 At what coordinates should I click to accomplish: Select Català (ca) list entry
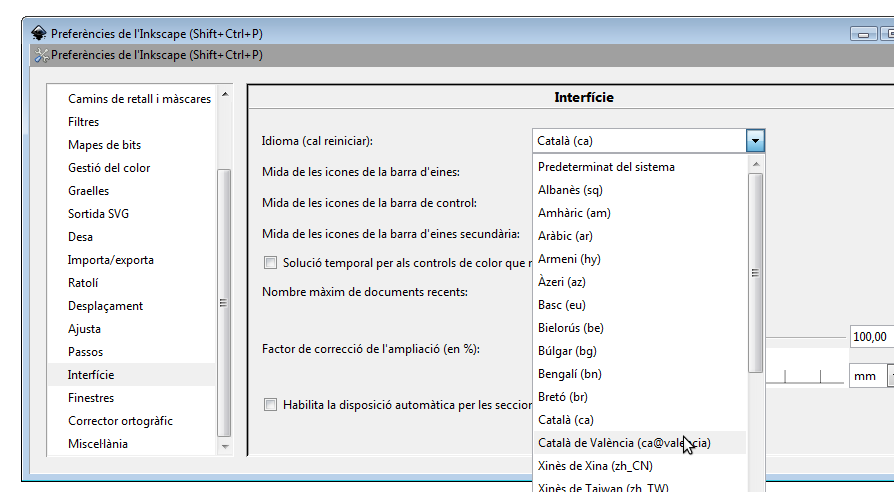click(640, 420)
